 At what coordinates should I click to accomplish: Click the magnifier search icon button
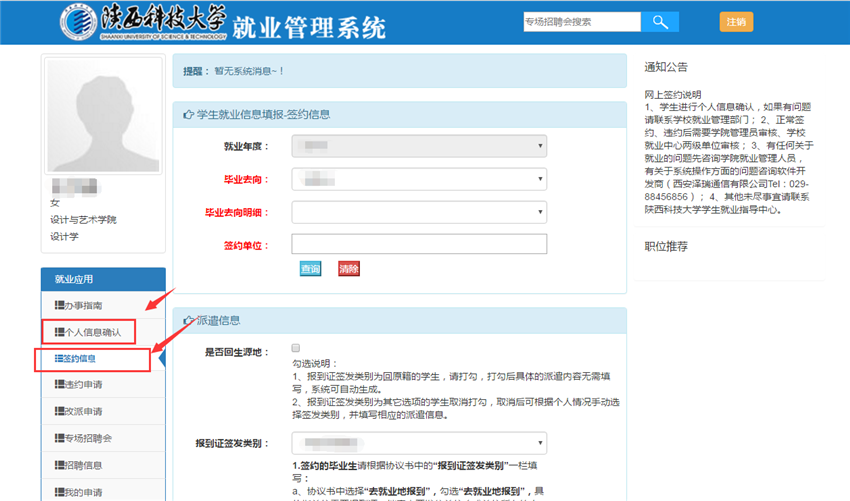pyautogui.click(x=660, y=22)
